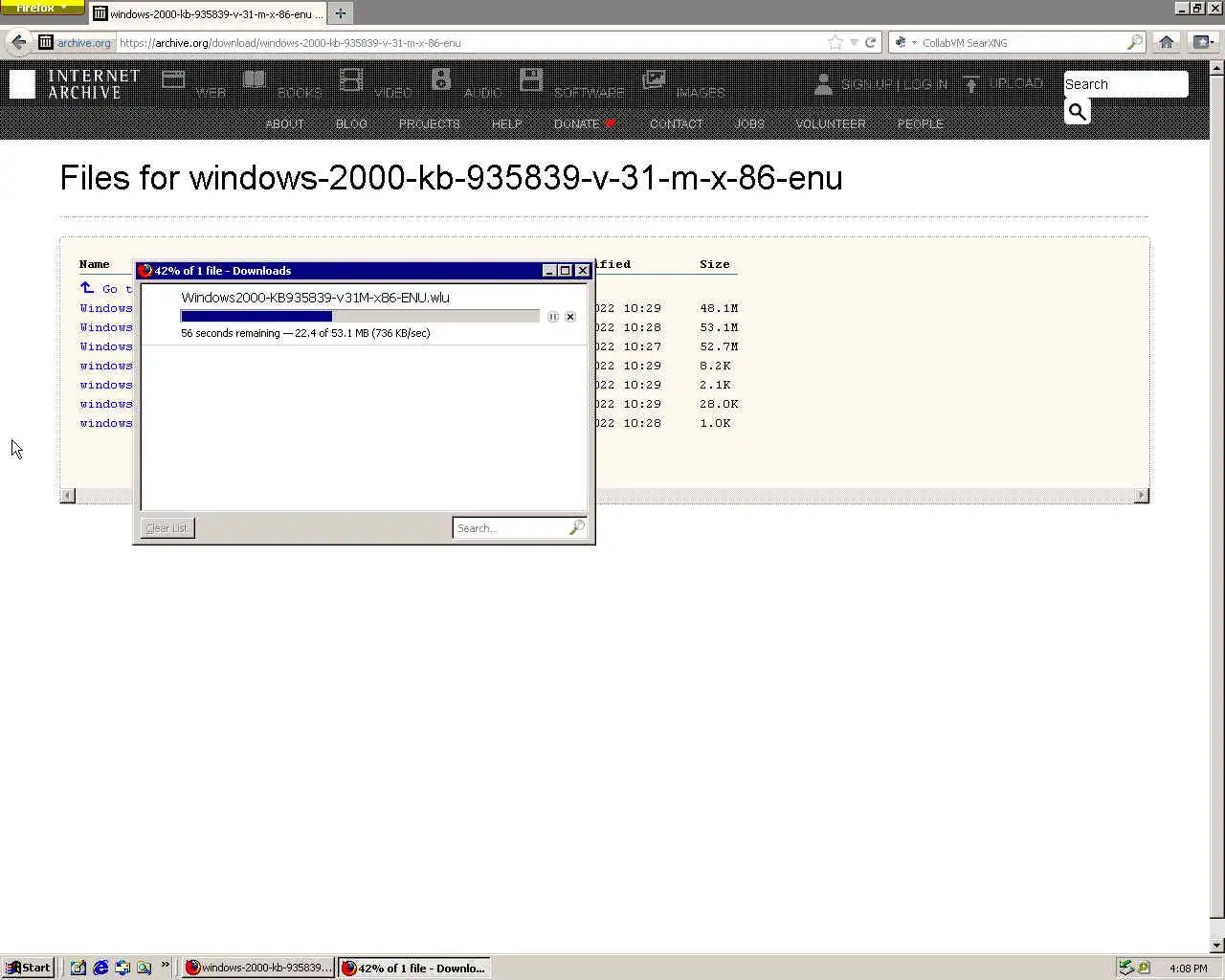The height and width of the screenshot is (980, 1225).
Task: Open the PEOPLE nav item
Action: [x=920, y=124]
